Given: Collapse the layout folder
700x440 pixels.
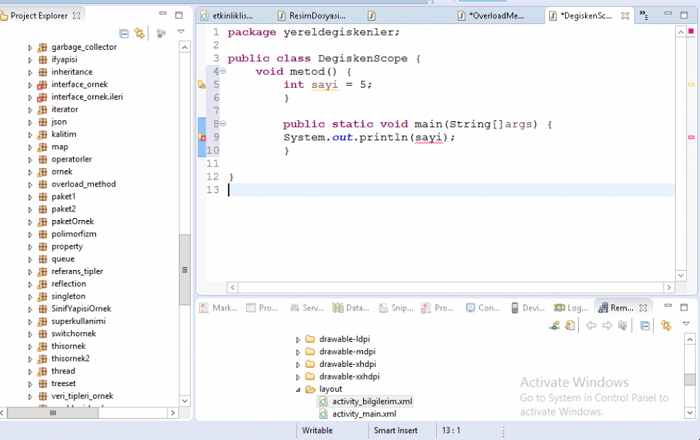Looking at the screenshot, I should coord(298,390).
